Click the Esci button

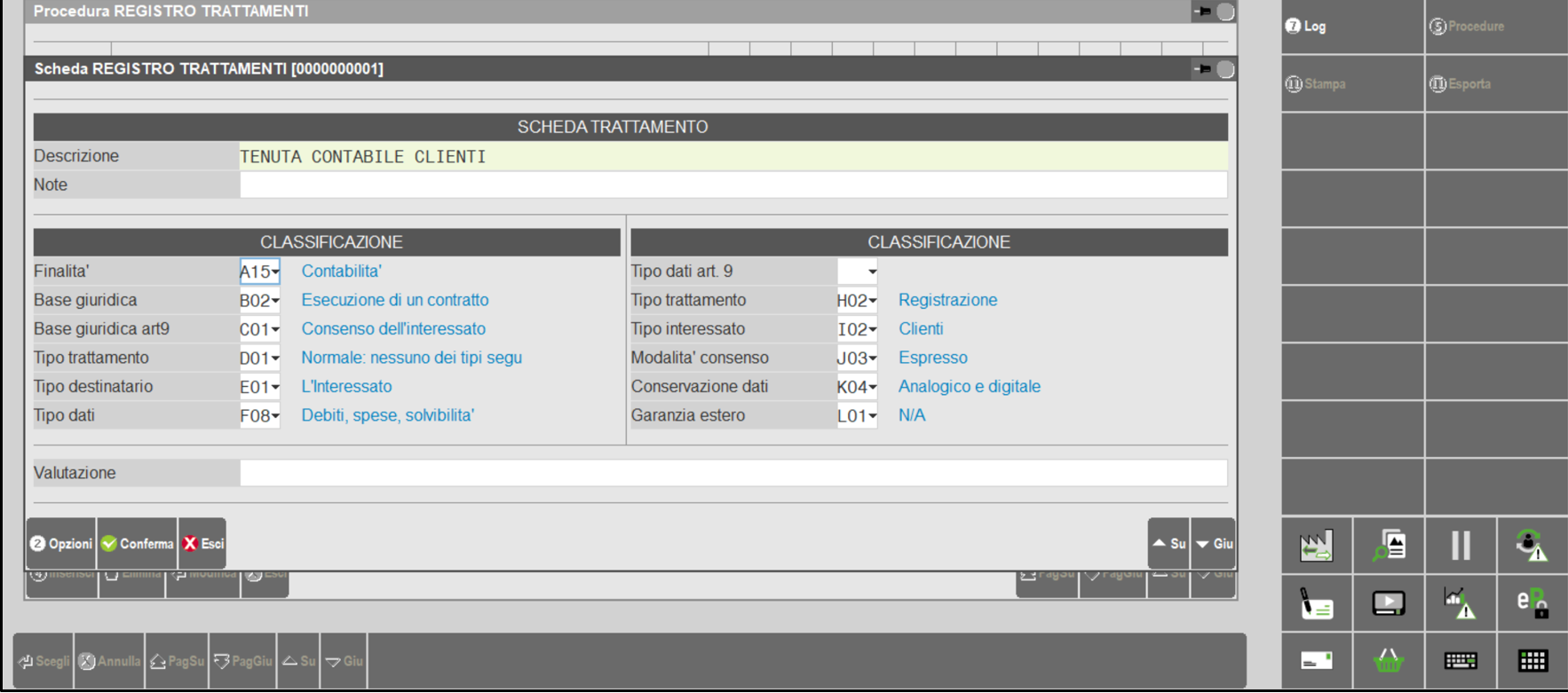tap(202, 544)
